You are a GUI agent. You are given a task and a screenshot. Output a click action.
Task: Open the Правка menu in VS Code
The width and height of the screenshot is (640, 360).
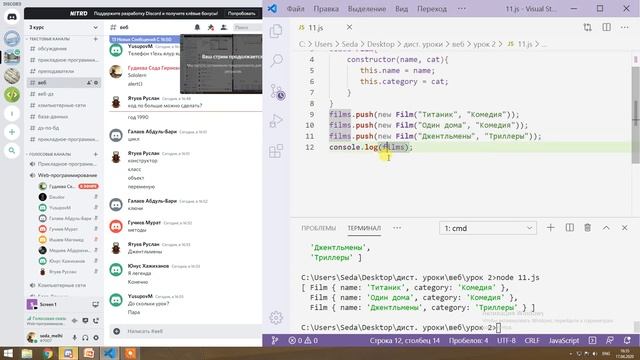326,9
